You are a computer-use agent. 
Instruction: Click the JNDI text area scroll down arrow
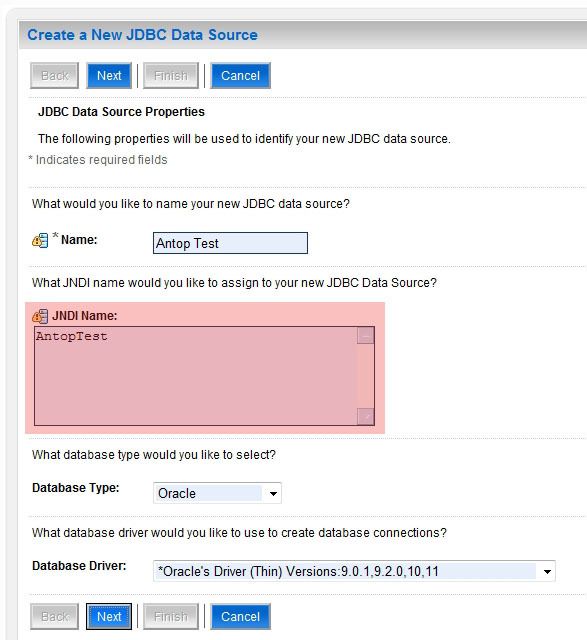pos(366,416)
